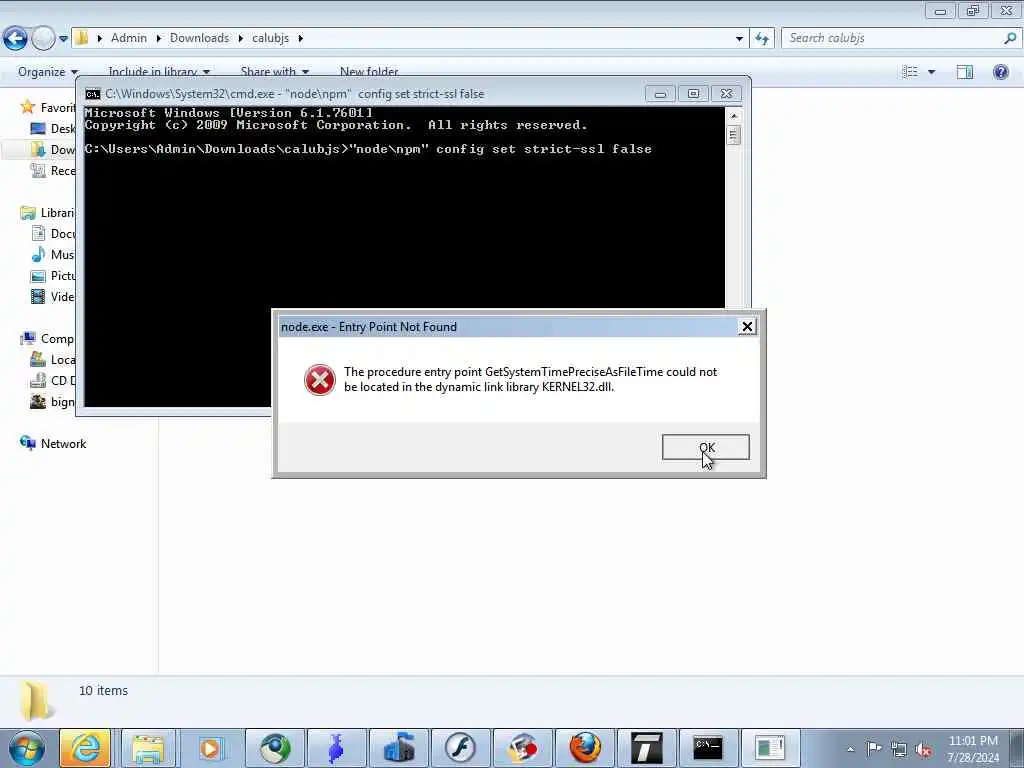
Task: Select Computer in the navigation pane
Action: 47,338
